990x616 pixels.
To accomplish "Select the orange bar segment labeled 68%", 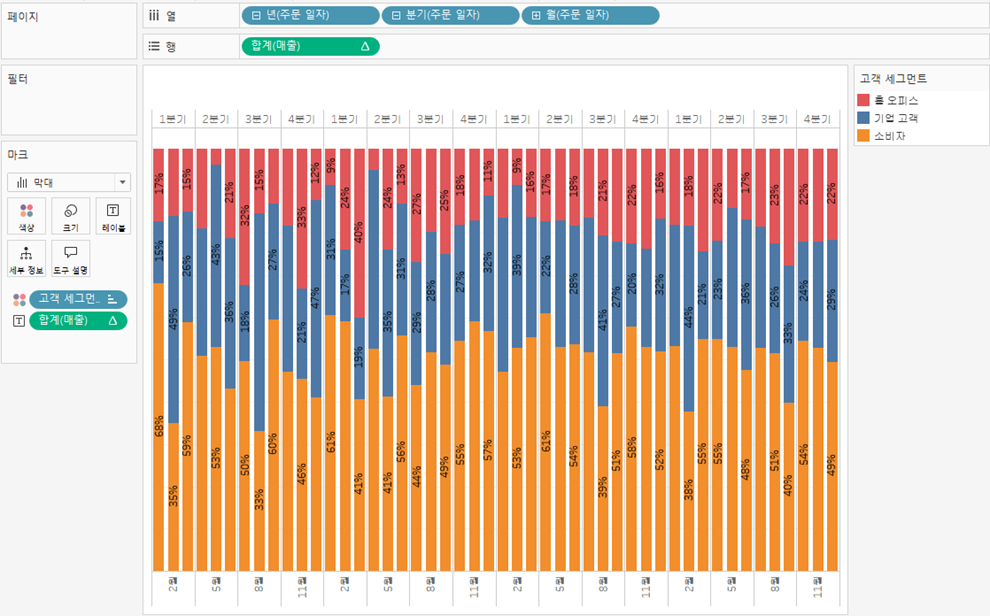I will coord(158,427).
